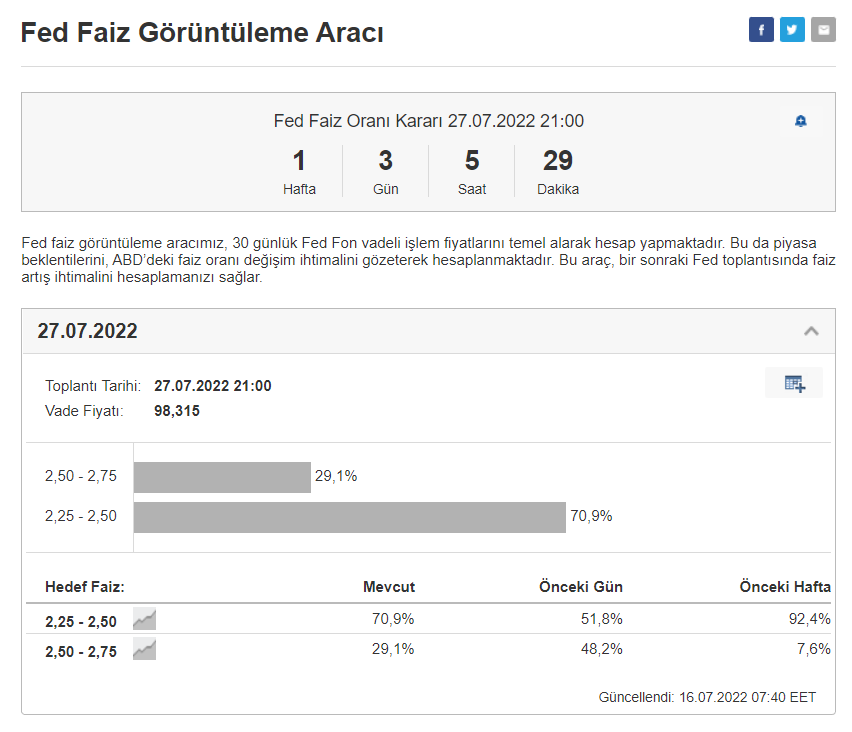Click the 70,9% probability bar
852x732 pixels.
click(x=349, y=517)
